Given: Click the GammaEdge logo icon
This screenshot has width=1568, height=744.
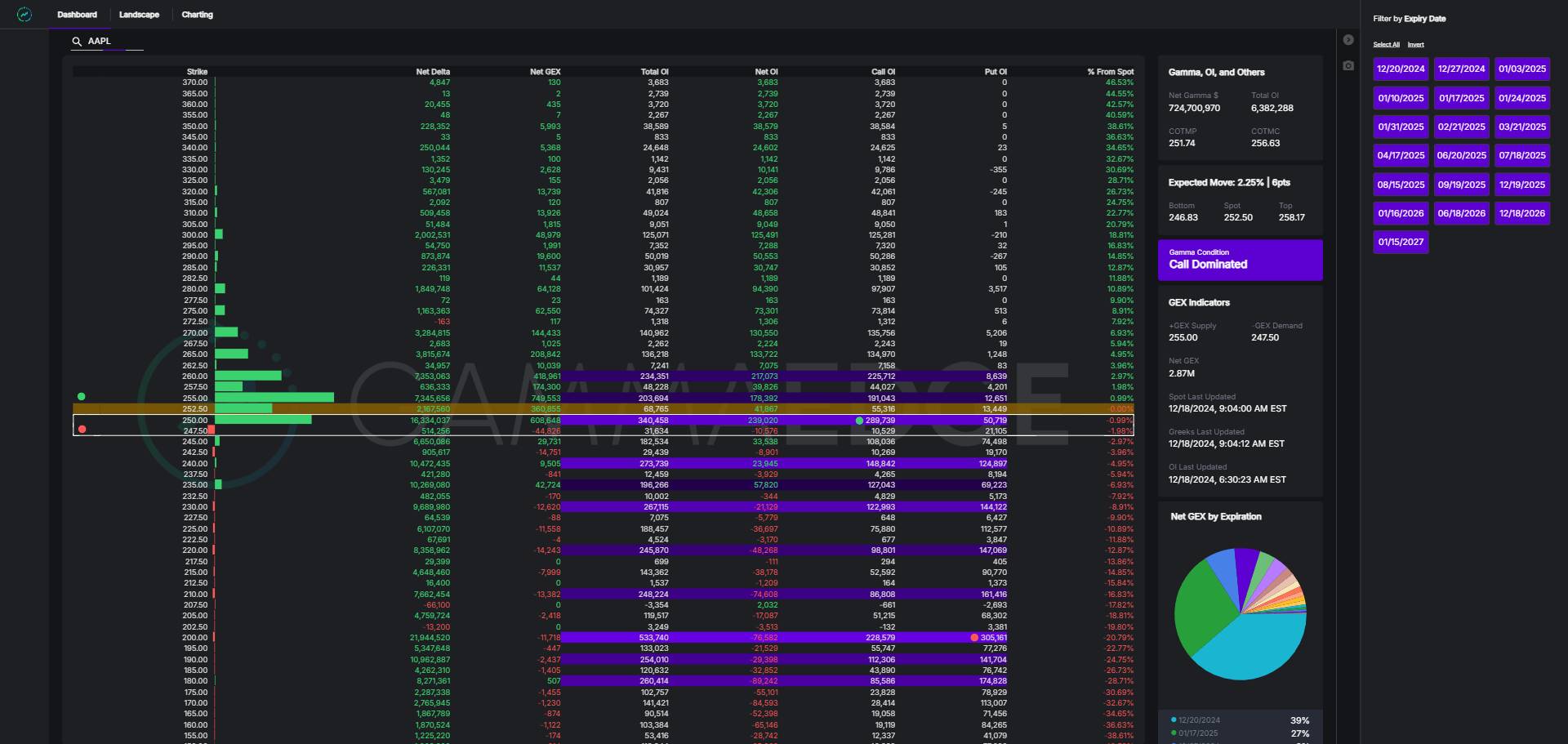Looking at the screenshot, I should pos(24,15).
